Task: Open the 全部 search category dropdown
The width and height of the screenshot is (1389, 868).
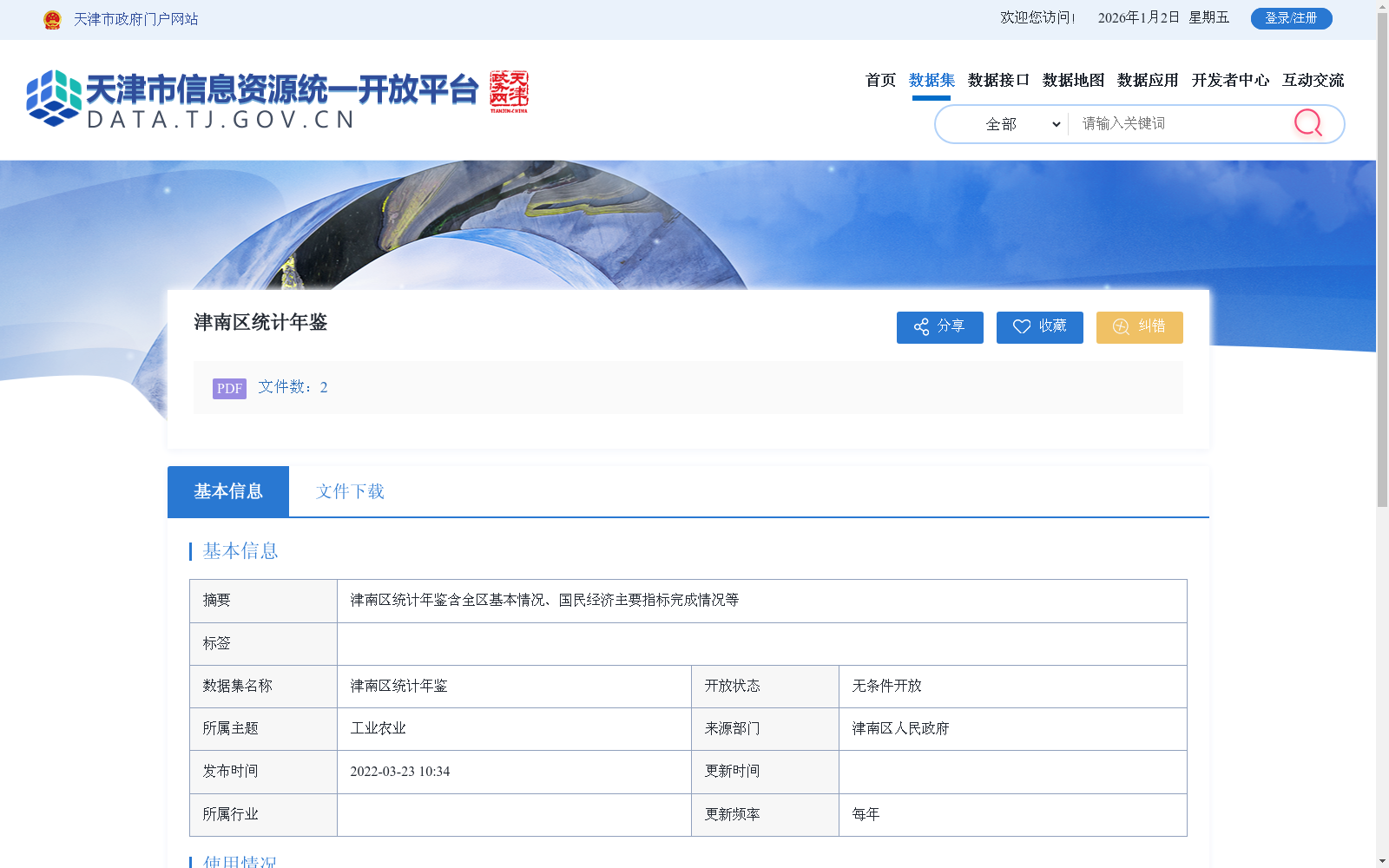Action: pos(1003,123)
